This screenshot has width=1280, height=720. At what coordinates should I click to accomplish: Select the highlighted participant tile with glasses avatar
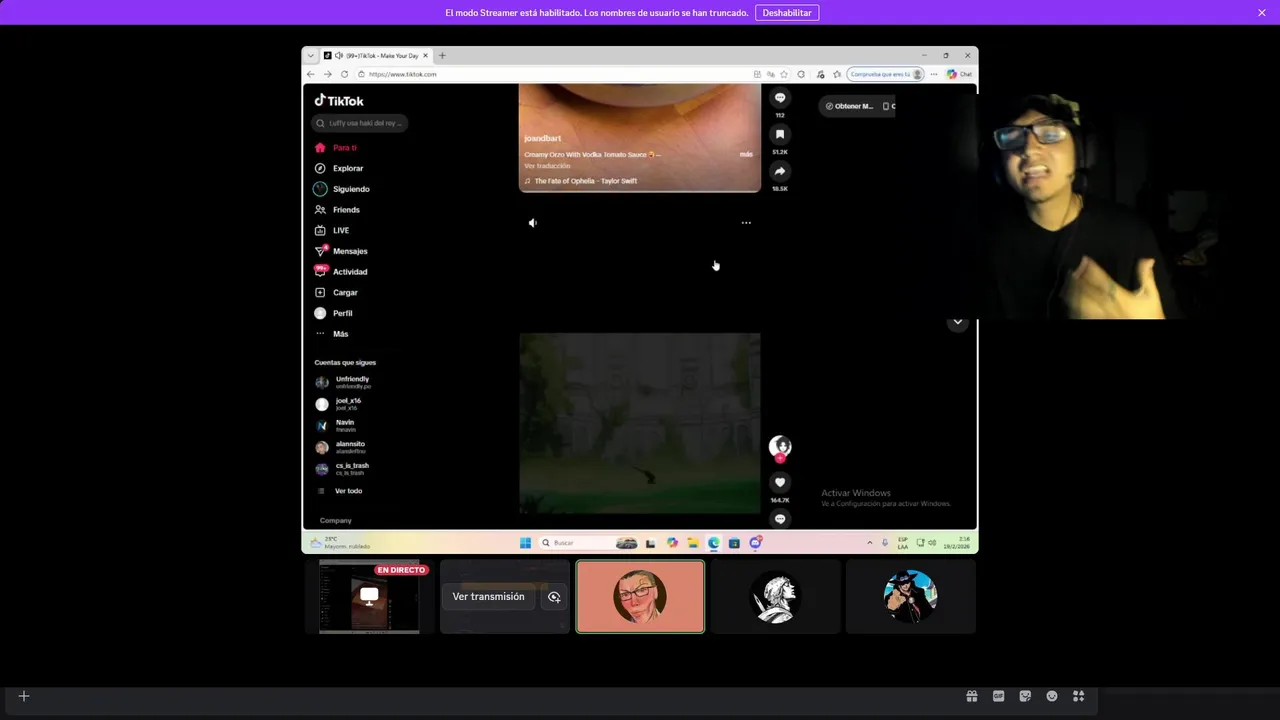coord(640,597)
